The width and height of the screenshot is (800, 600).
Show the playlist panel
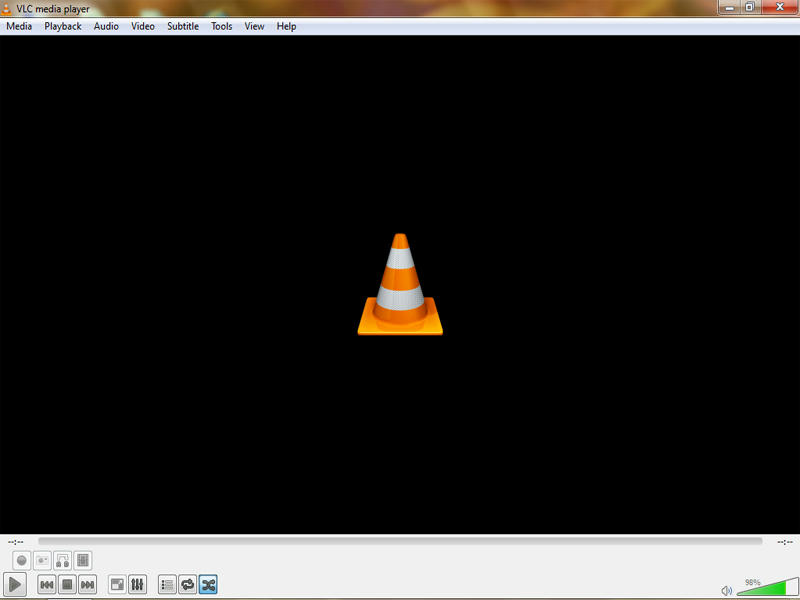tap(167, 584)
